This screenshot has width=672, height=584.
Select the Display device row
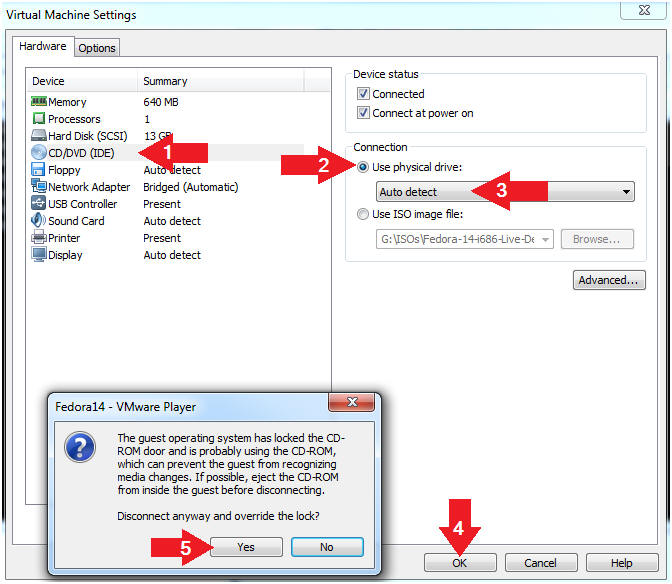(167, 255)
